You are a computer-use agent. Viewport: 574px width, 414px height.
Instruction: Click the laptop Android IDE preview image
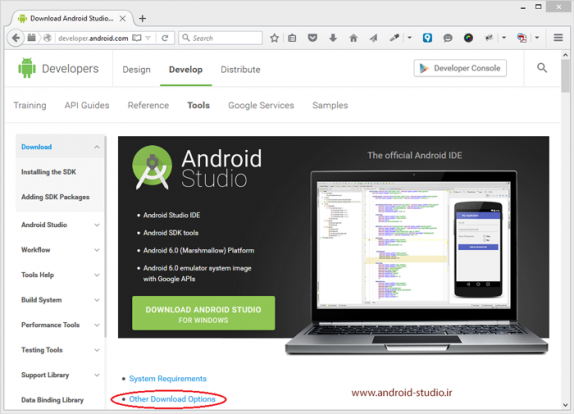click(x=417, y=262)
